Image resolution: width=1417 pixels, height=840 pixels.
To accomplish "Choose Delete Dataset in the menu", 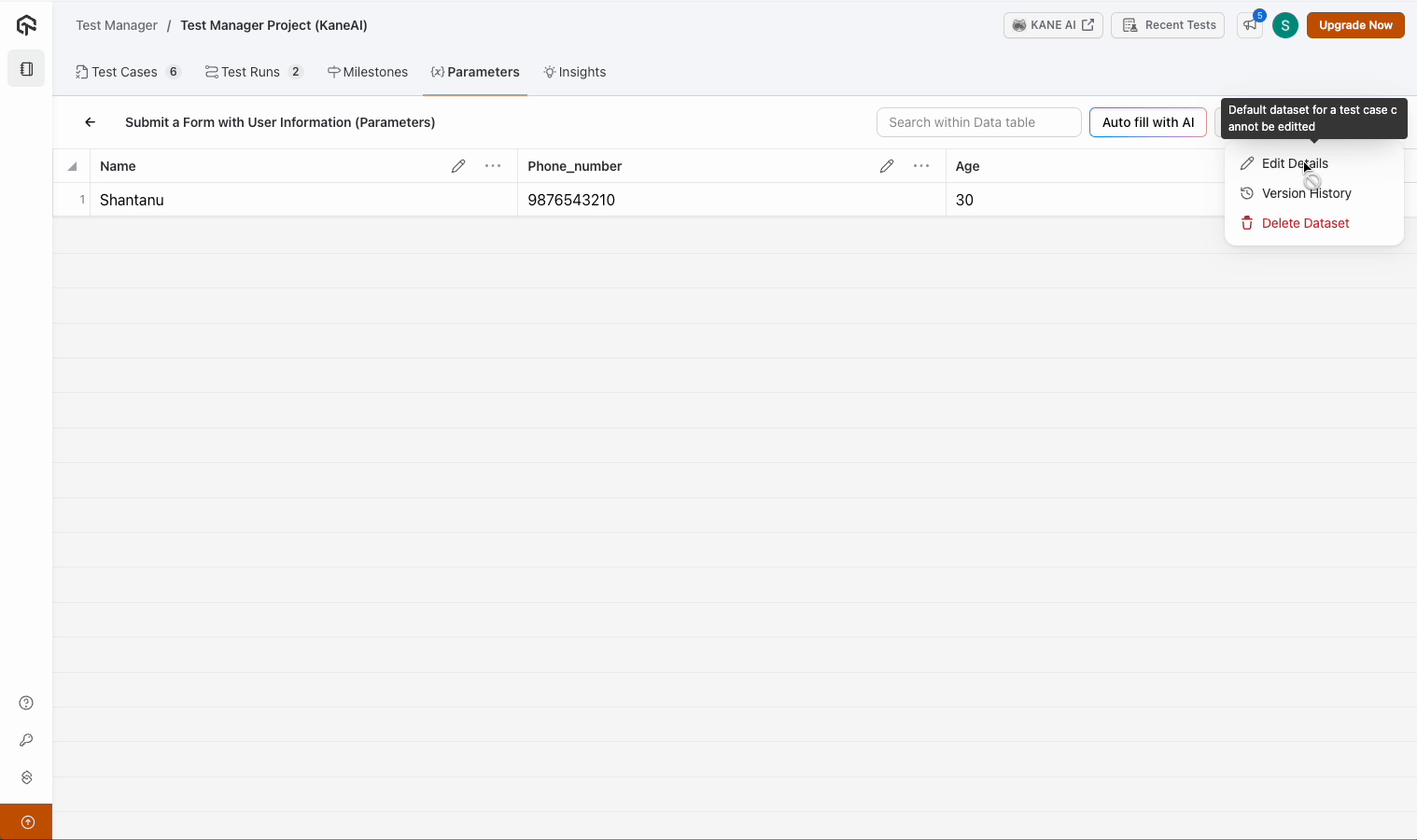I will pyautogui.click(x=1305, y=223).
